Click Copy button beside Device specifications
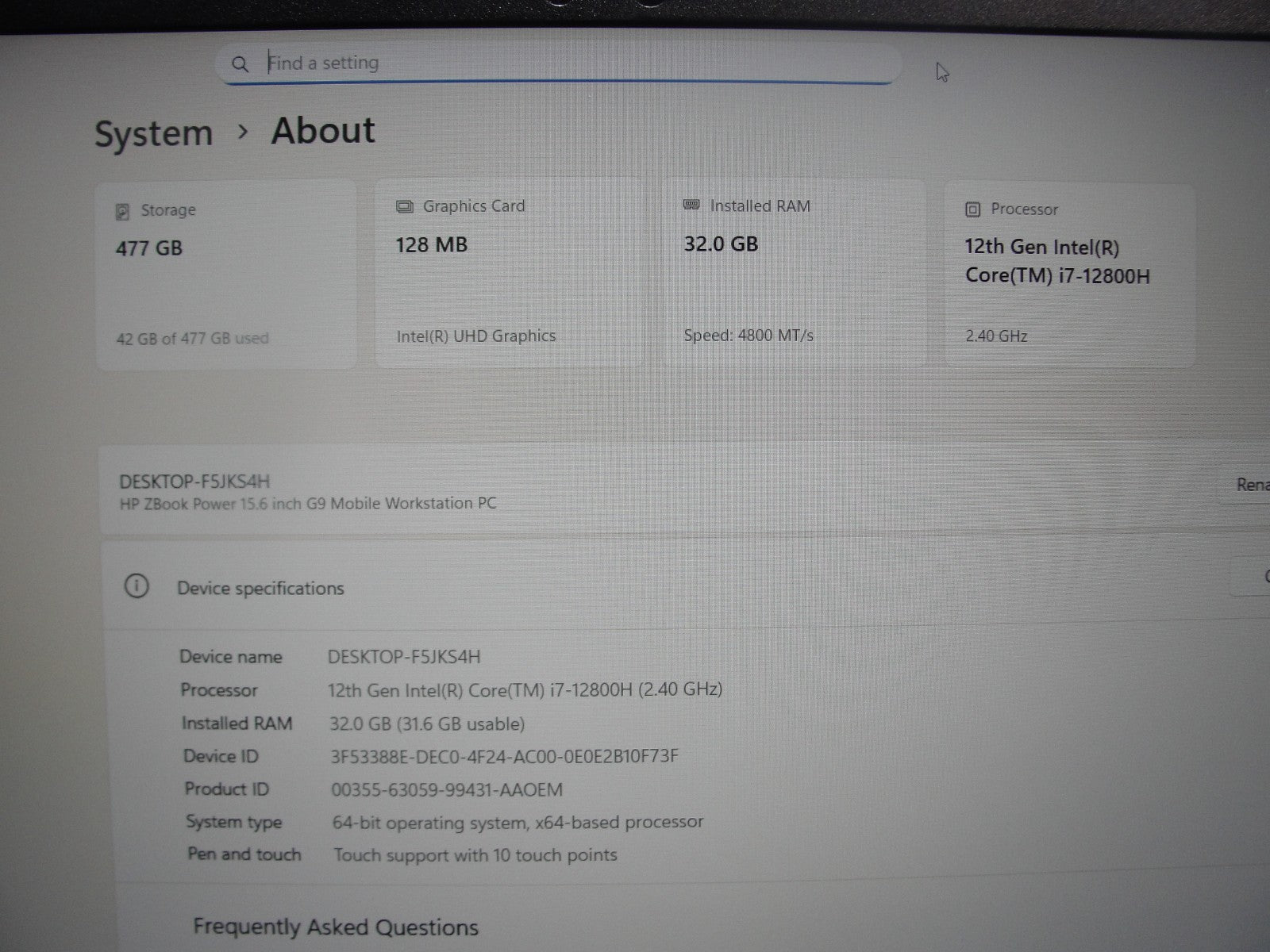The image size is (1270, 952). (1254, 577)
